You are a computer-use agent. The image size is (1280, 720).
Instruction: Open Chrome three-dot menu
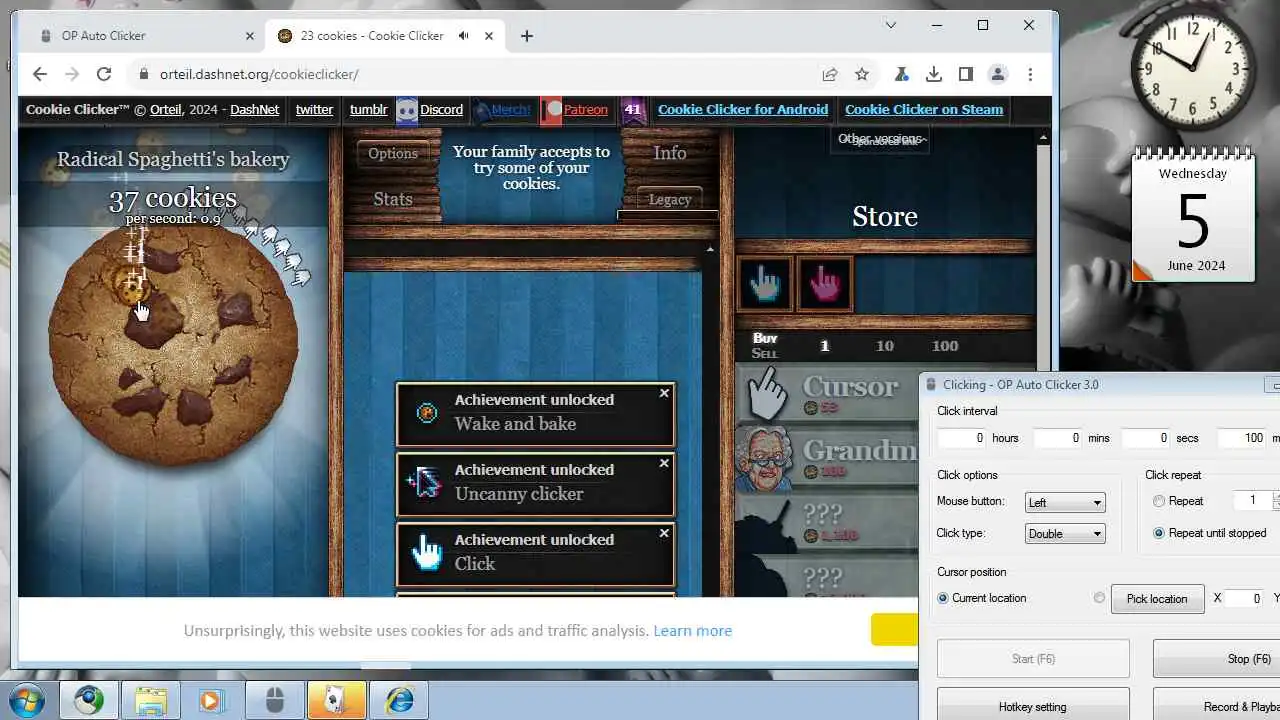[1030, 74]
